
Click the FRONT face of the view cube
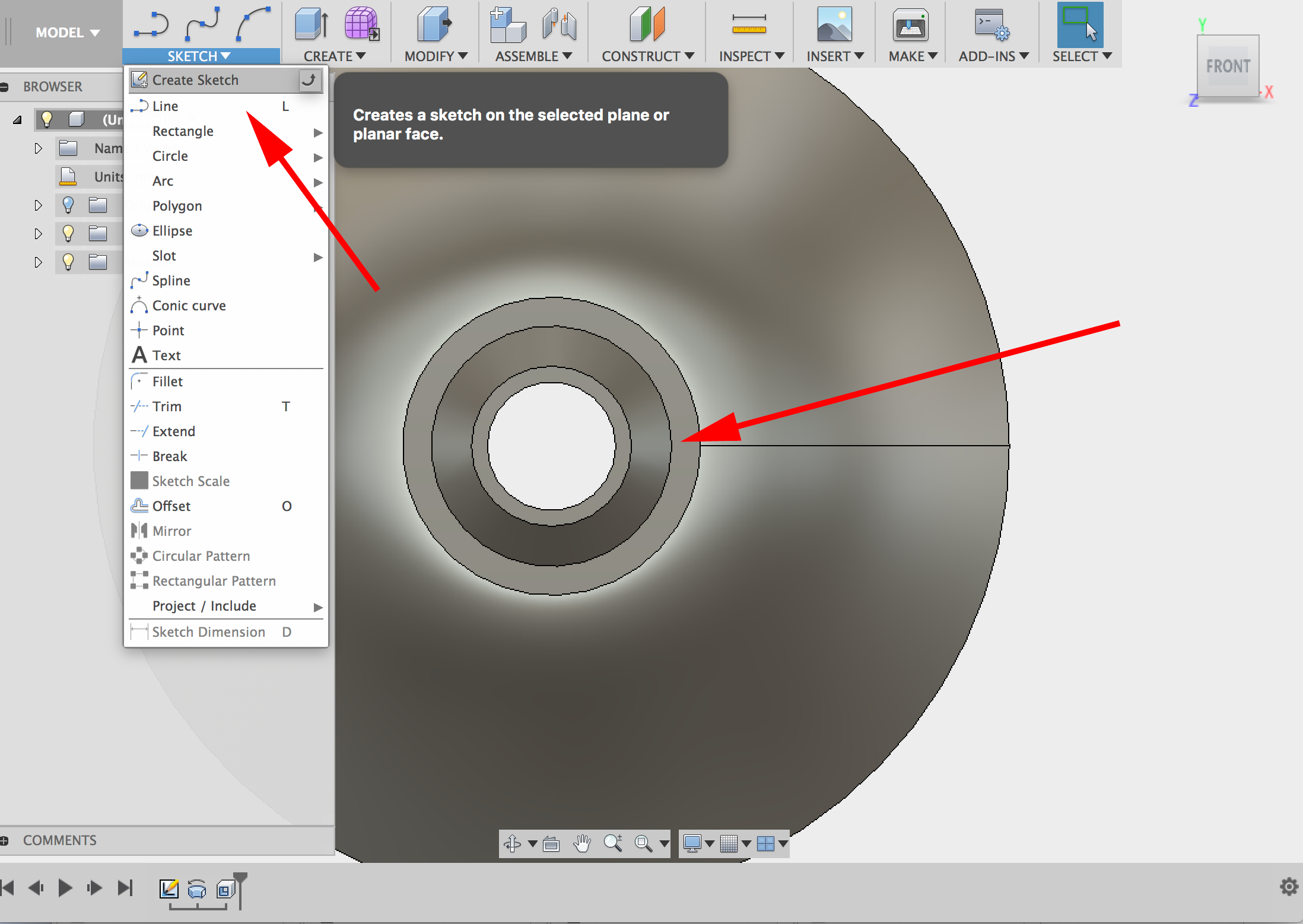coord(1228,66)
